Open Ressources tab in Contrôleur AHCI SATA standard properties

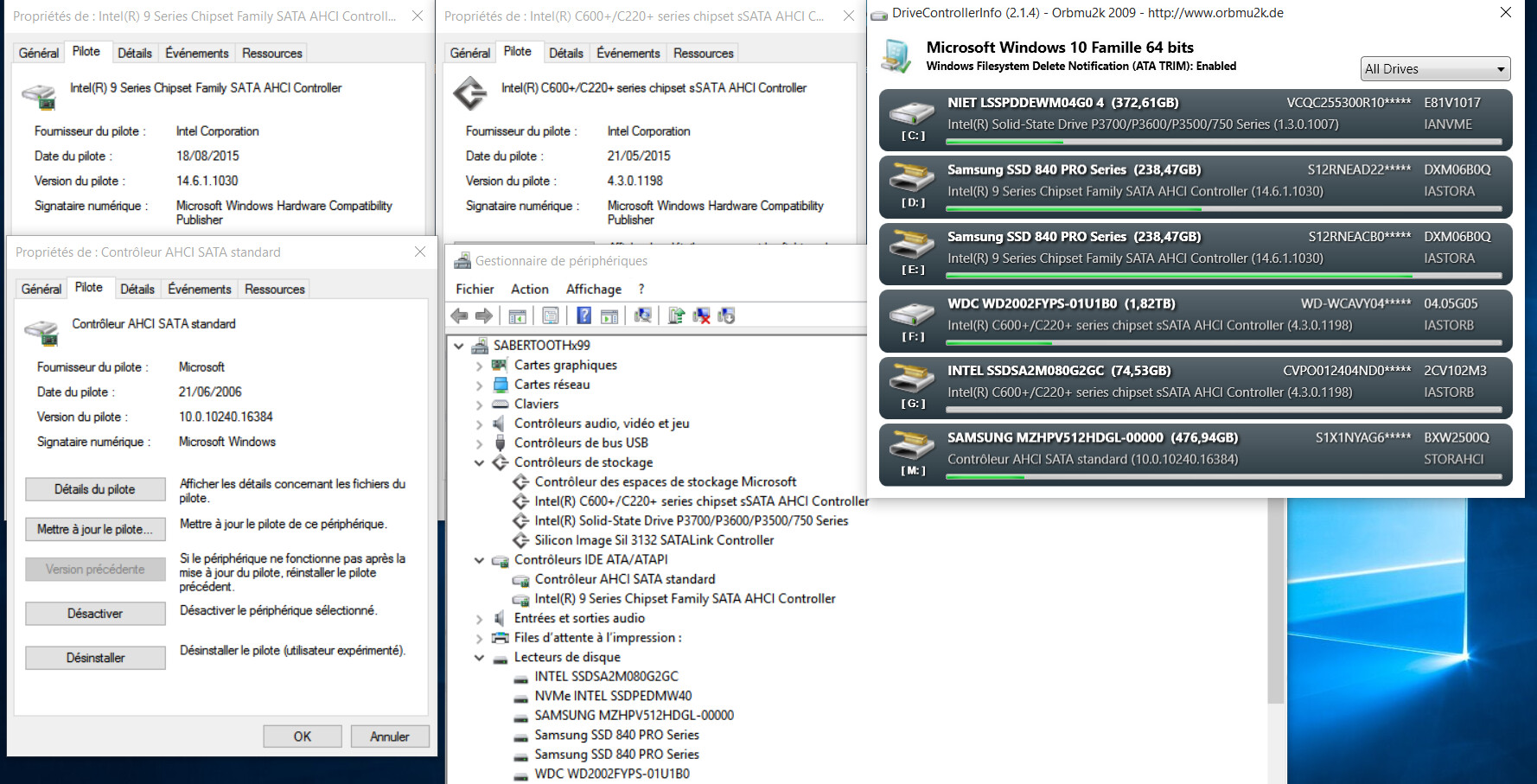[x=275, y=289]
